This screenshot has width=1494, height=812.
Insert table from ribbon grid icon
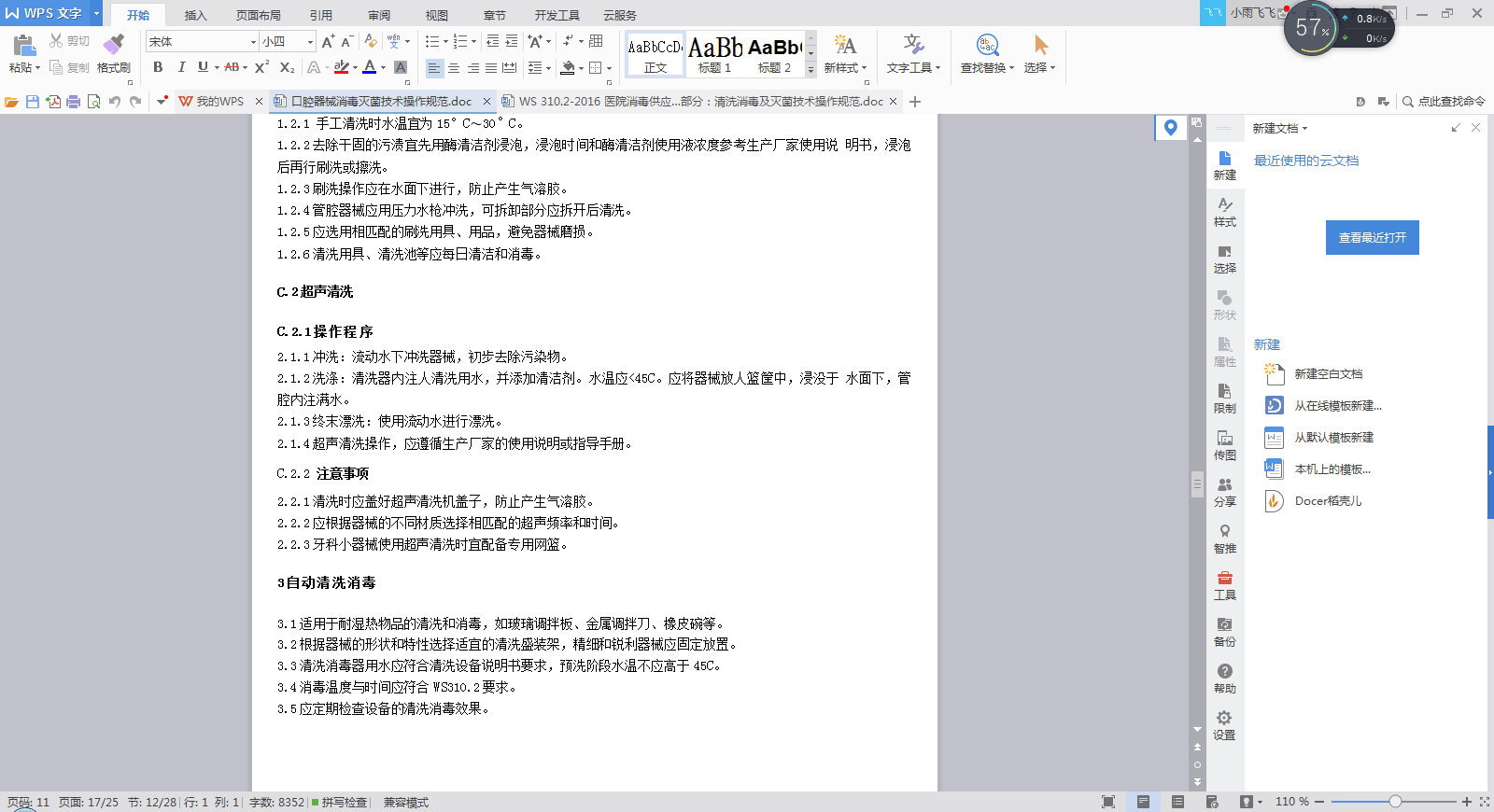[596, 41]
